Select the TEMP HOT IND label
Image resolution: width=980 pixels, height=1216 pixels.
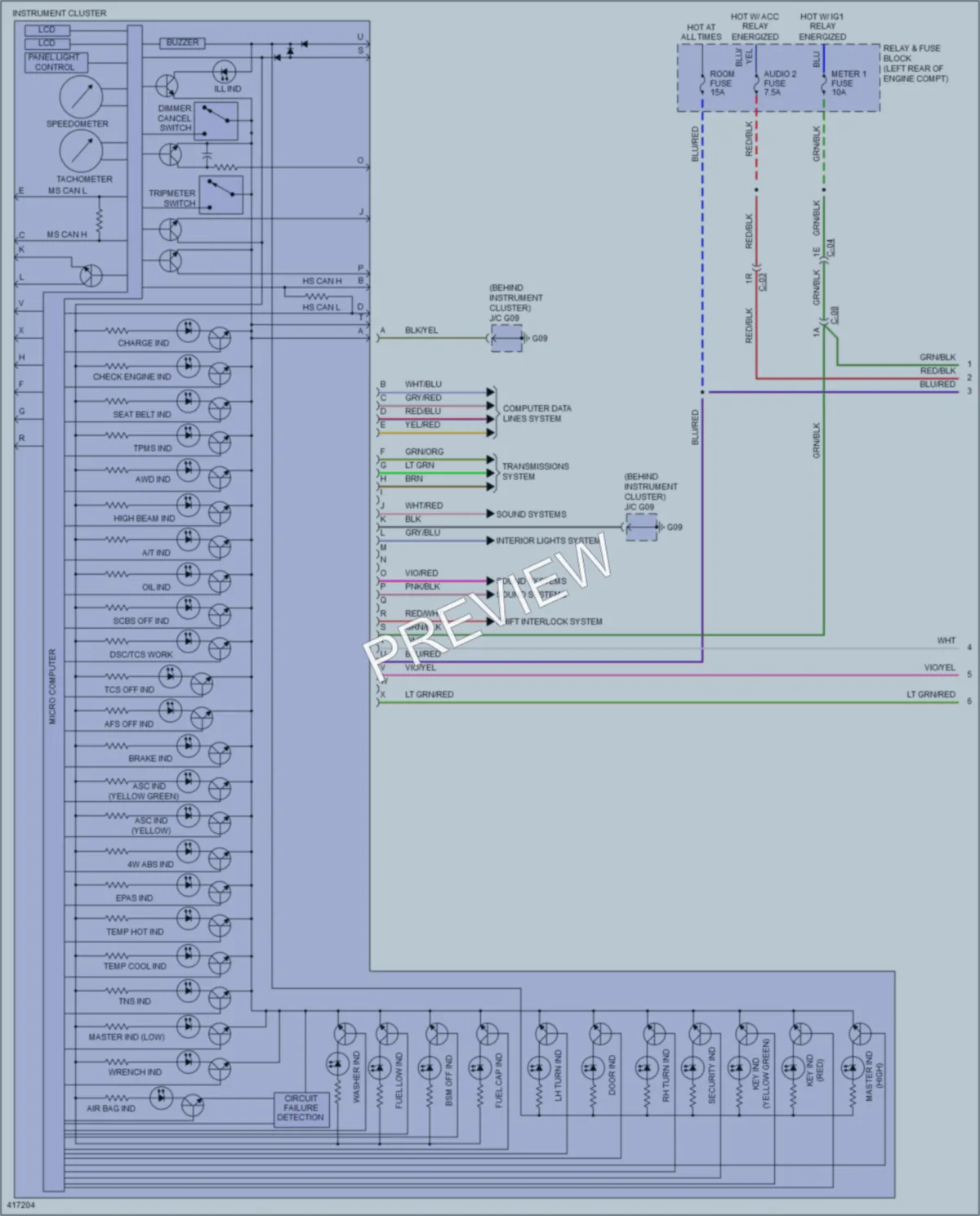pyautogui.click(x=135, y=932)
